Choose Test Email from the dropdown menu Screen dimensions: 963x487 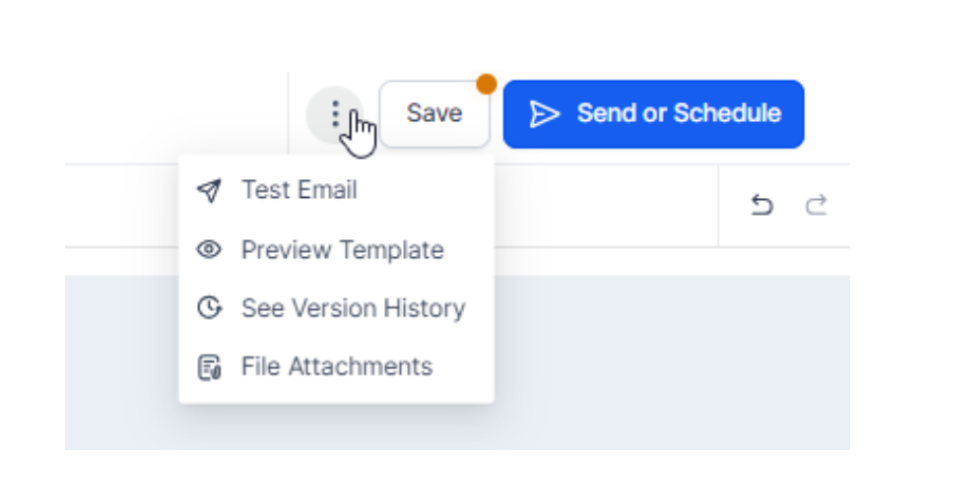299,190
